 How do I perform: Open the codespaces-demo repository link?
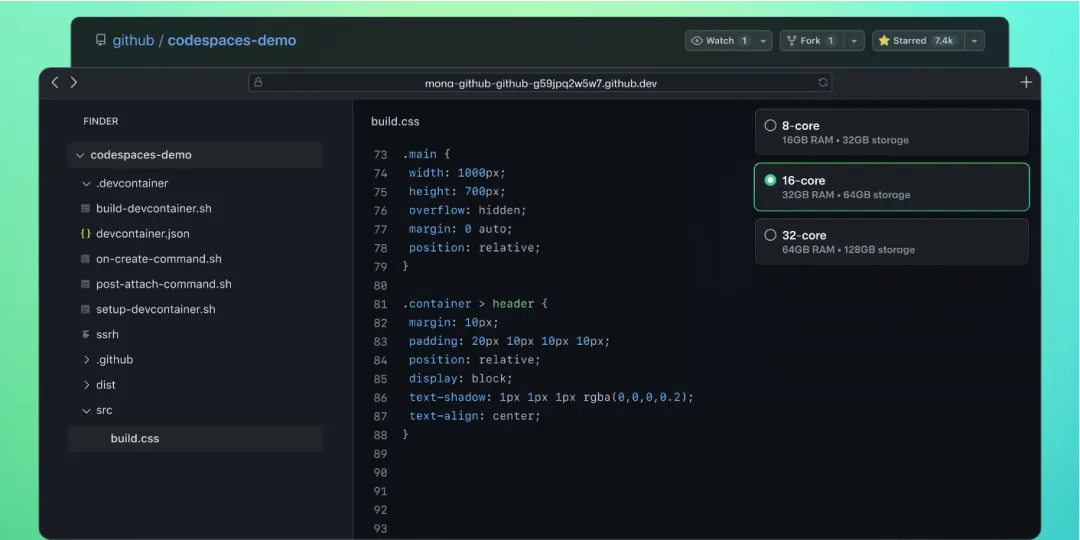(x=232, y=41)
